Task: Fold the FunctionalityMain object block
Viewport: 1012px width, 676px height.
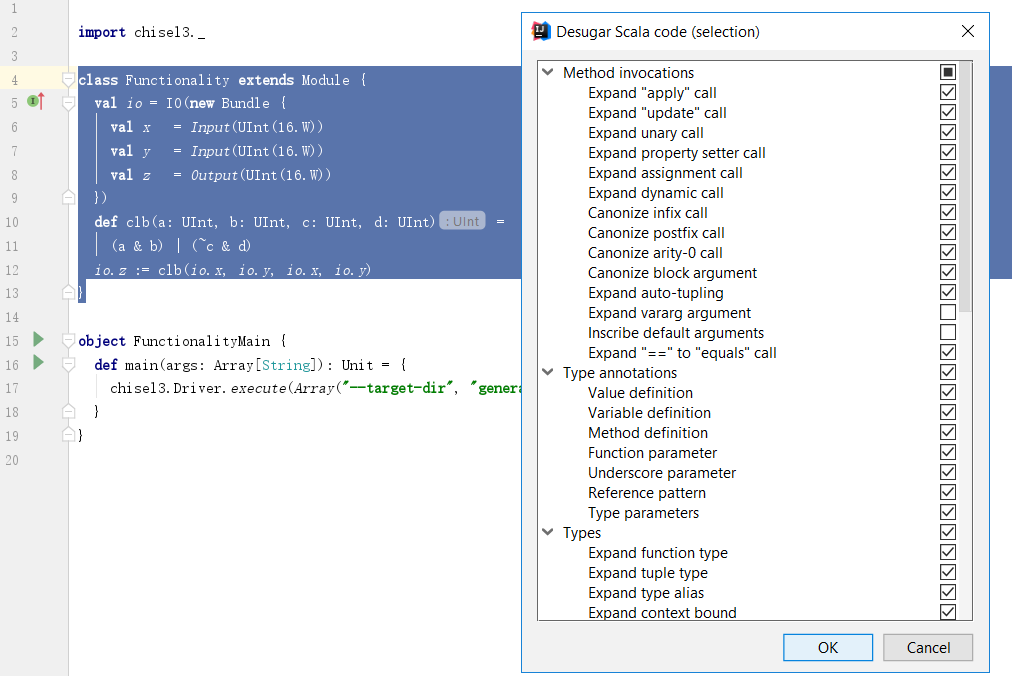Action: (x=68, y=340)
